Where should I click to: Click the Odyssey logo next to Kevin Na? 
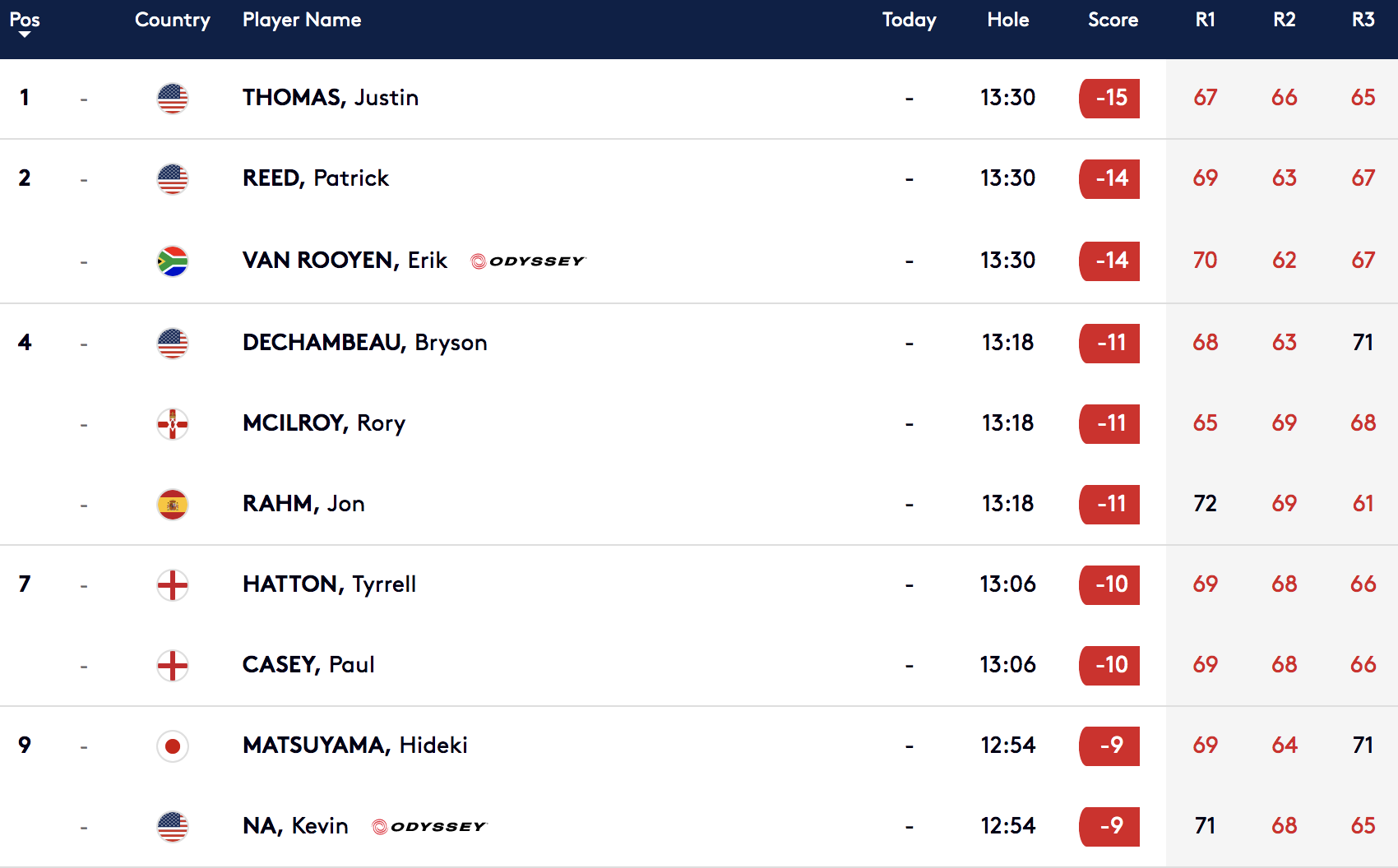coord(428,826)
